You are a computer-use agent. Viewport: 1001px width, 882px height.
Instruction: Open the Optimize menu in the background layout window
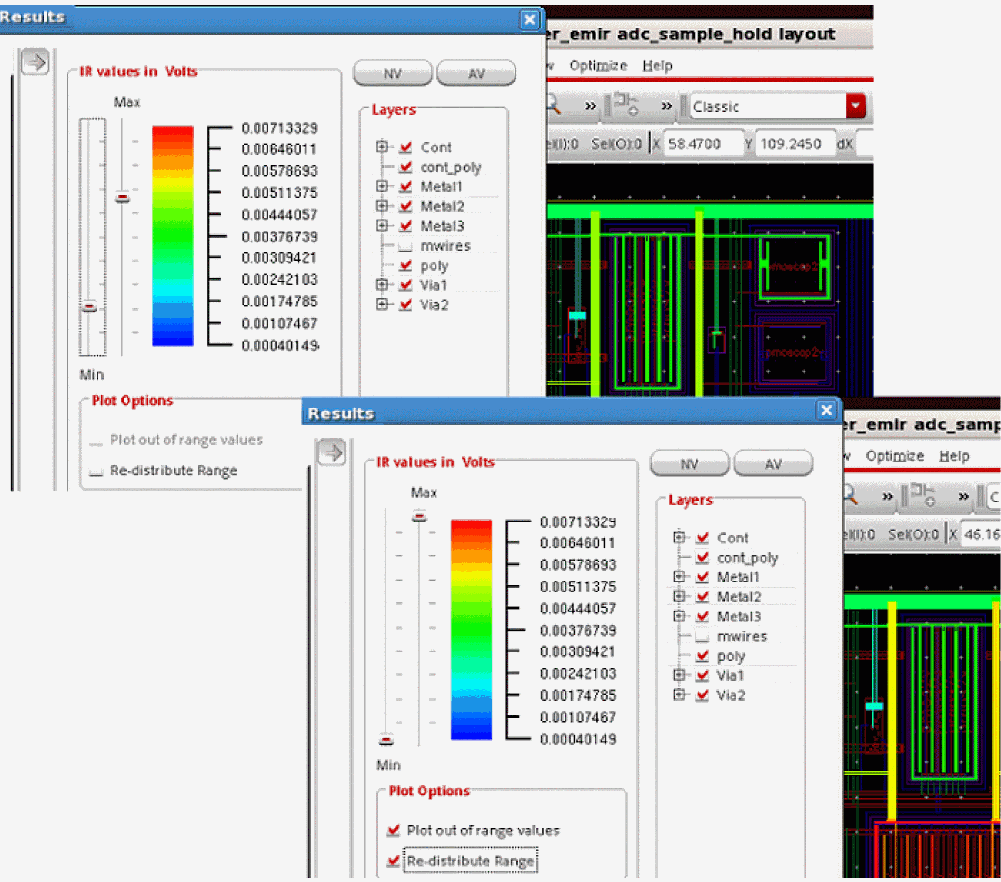(x=598, y=66)
